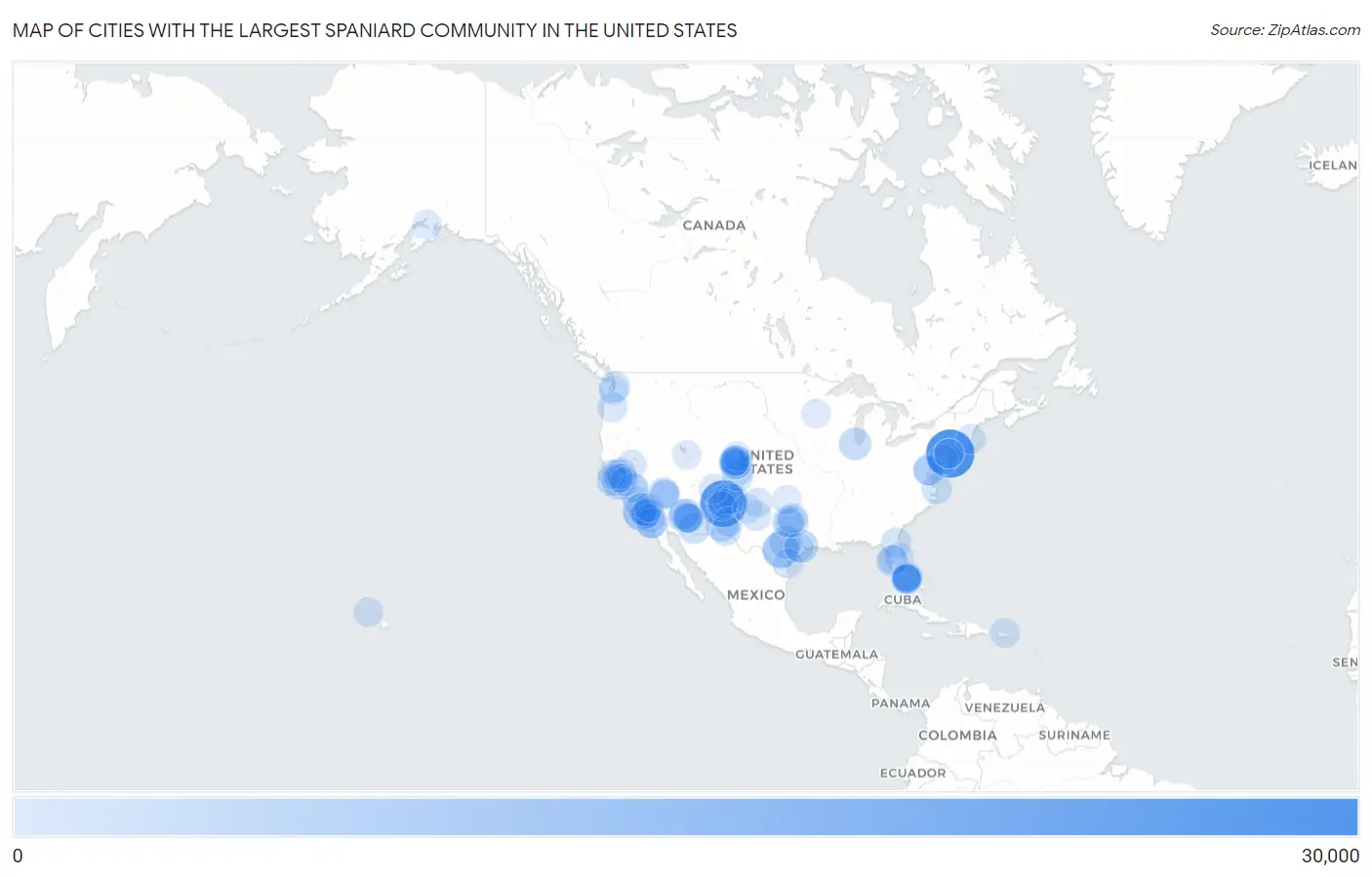Click the largest bubble on the northeast coast
The image size is (1372, 877).
pyautogui.click(x=949, y=454)
